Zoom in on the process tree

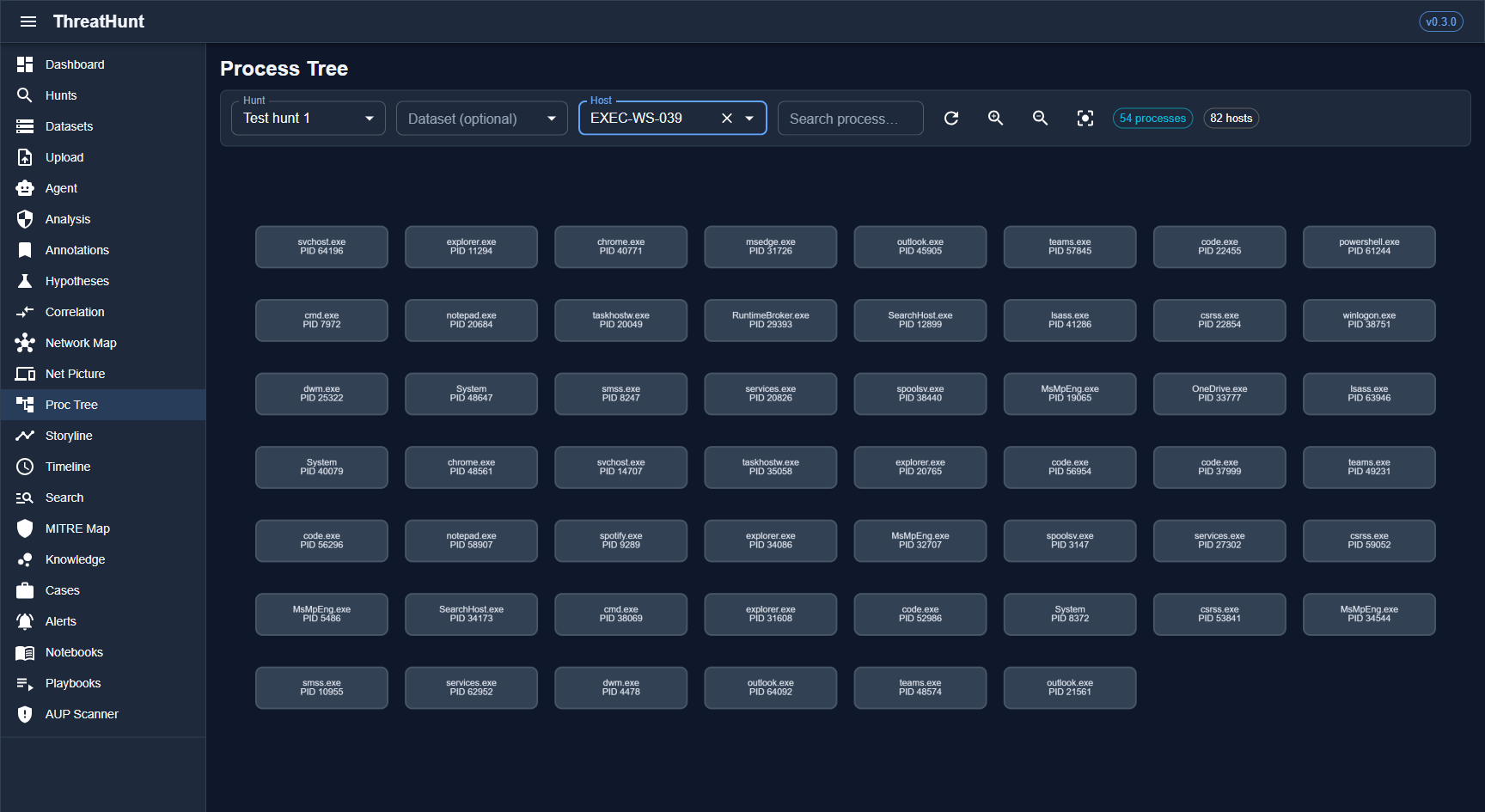(996, 119)
